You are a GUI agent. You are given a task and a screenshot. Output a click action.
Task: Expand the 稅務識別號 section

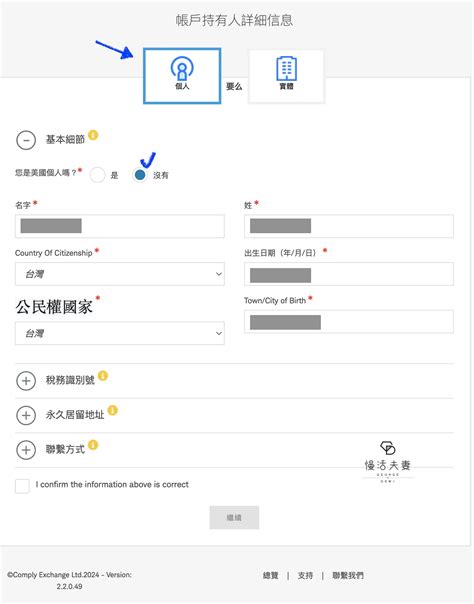pos(26,381)
